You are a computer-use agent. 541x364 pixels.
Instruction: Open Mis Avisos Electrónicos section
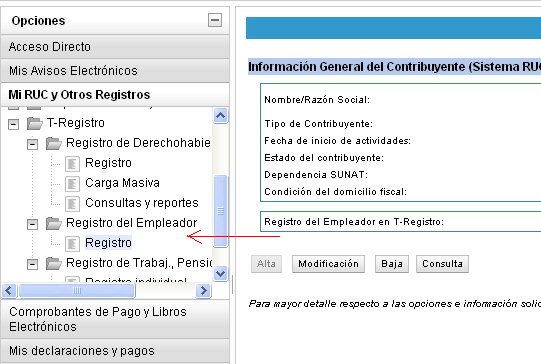pos(115,71)
